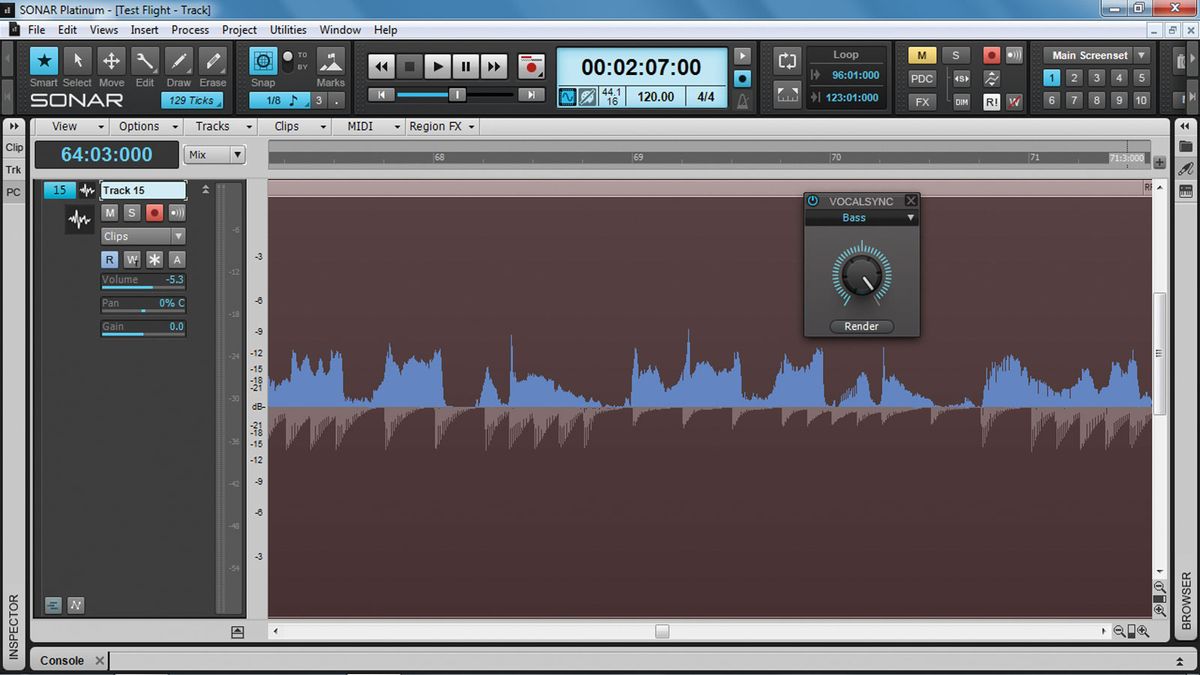
Task: Open the Insert menu
Action: (x=144, y=30)
